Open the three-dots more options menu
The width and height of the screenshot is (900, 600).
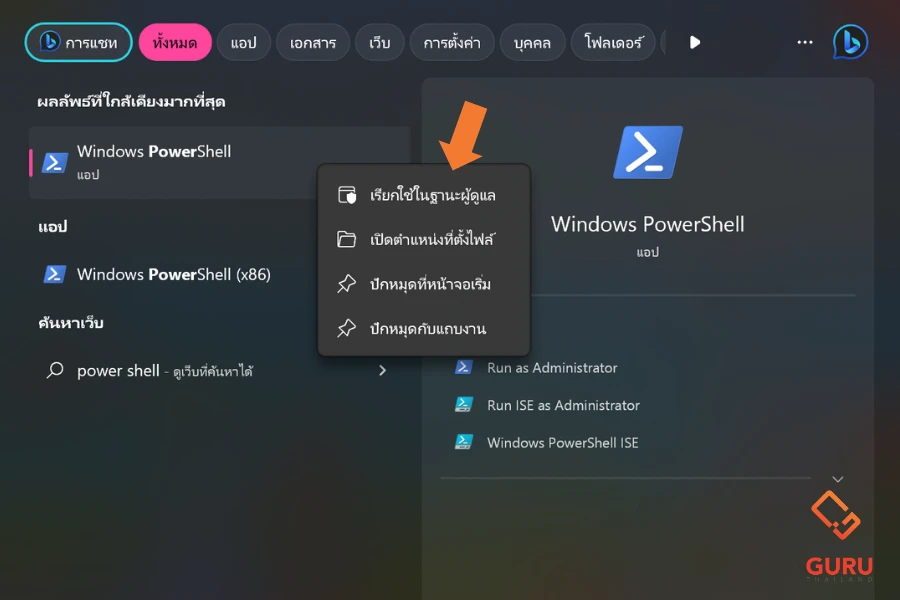click(x=805, y=42)
